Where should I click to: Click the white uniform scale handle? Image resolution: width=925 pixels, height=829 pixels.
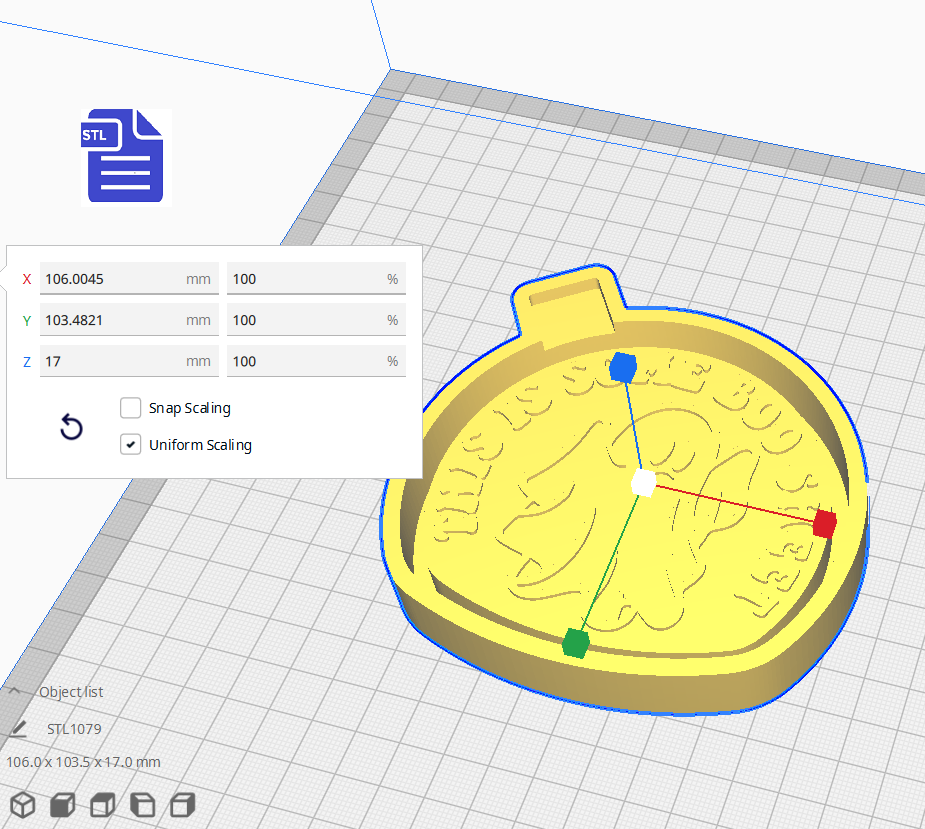pos(643,482)
